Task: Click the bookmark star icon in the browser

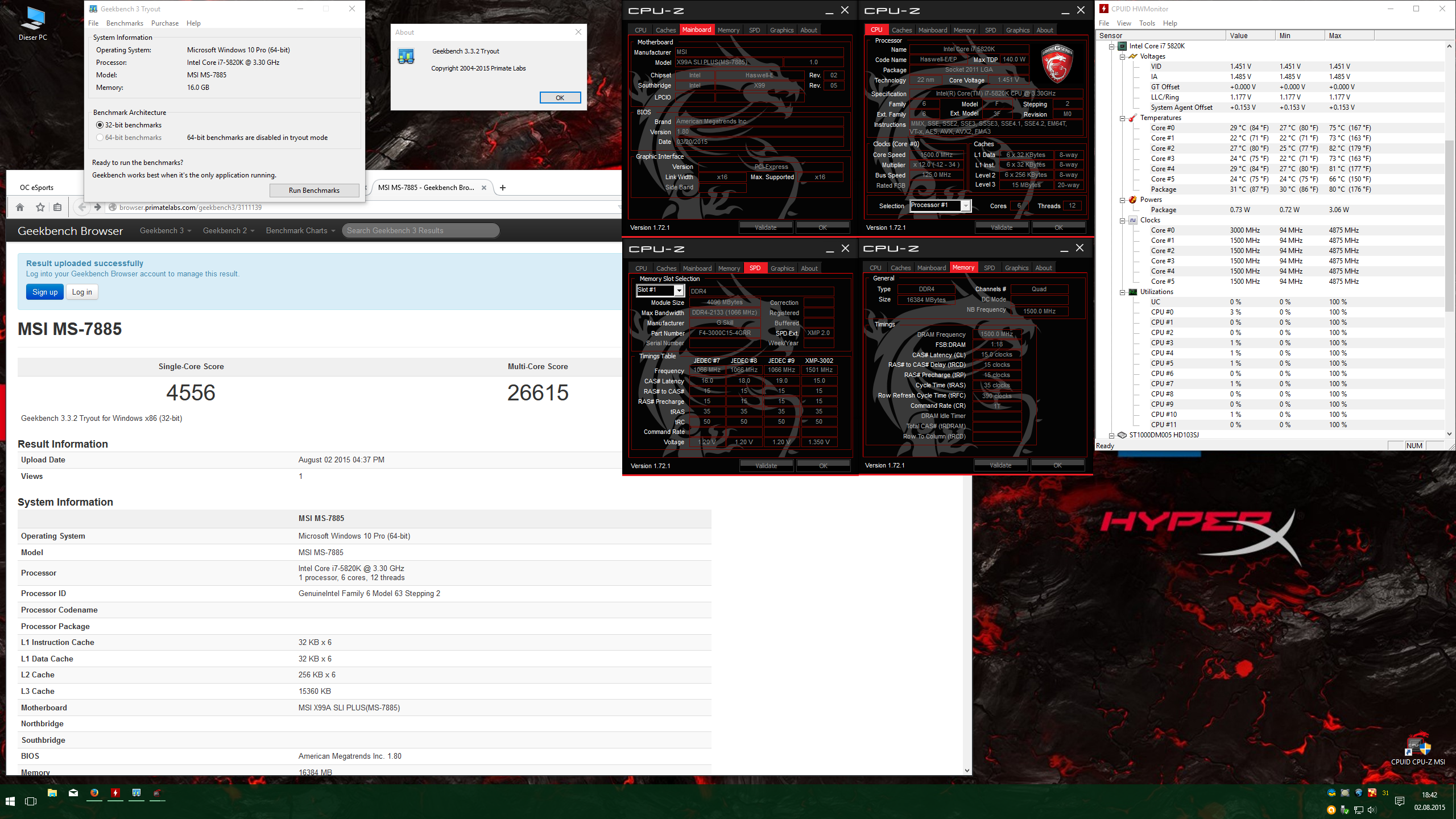Action: pyautogui.click(x=40, y=207)
